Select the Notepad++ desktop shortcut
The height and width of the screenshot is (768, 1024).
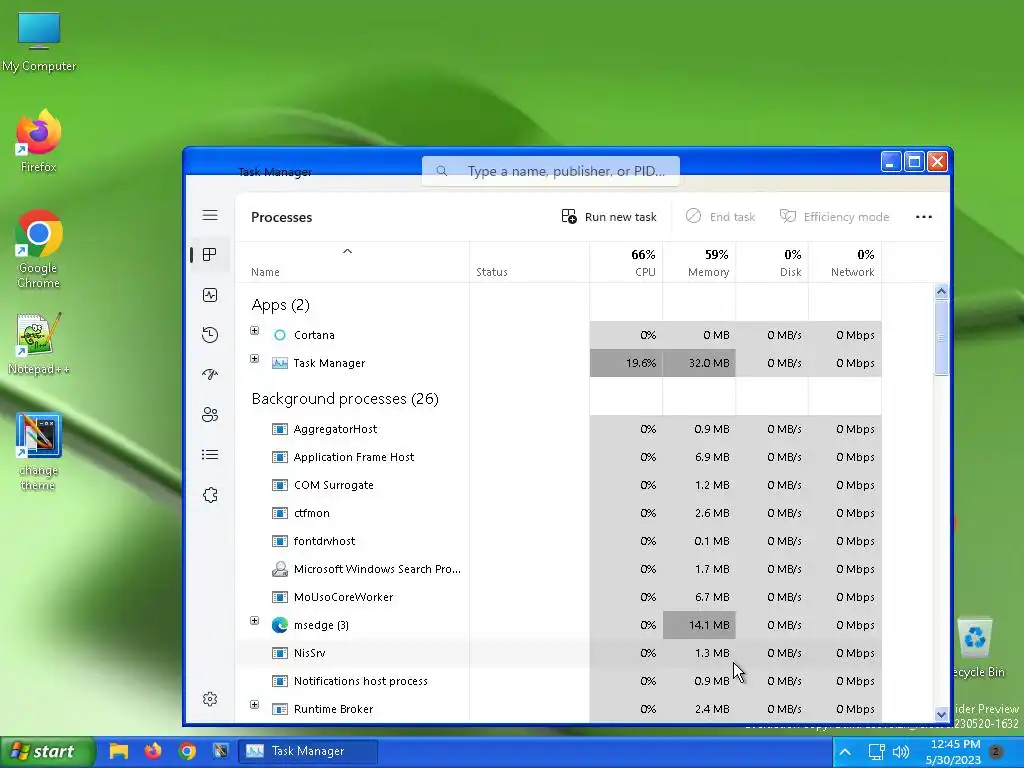(39, 344)
